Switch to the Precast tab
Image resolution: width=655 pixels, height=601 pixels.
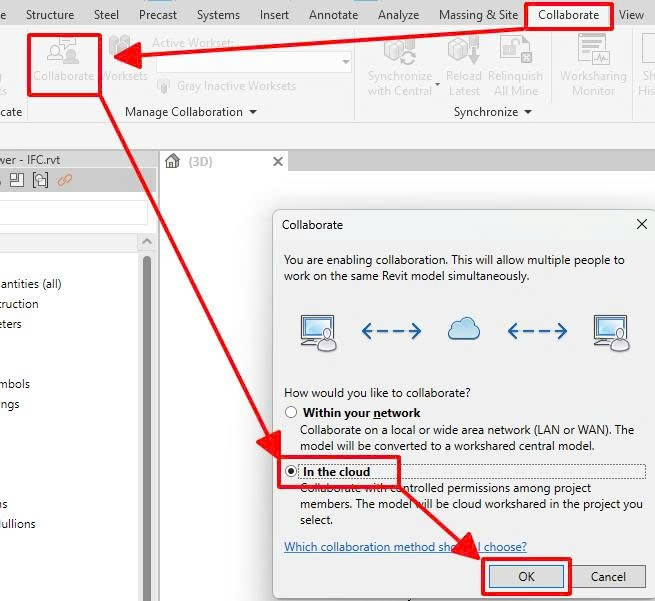pos(157,15)
